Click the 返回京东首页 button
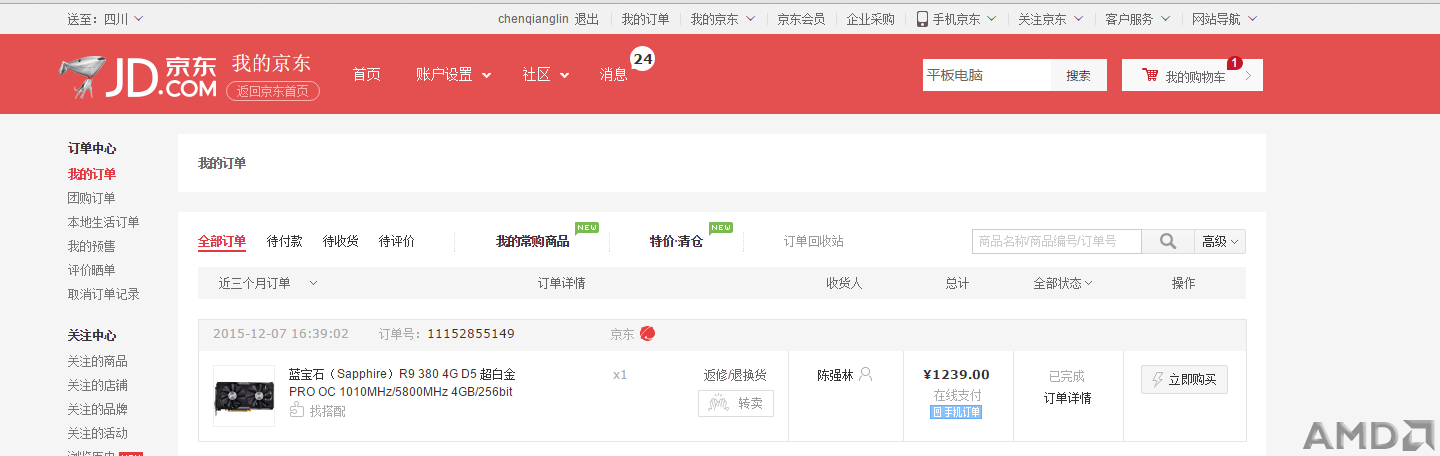The image size is (1440, 456). 273,91
